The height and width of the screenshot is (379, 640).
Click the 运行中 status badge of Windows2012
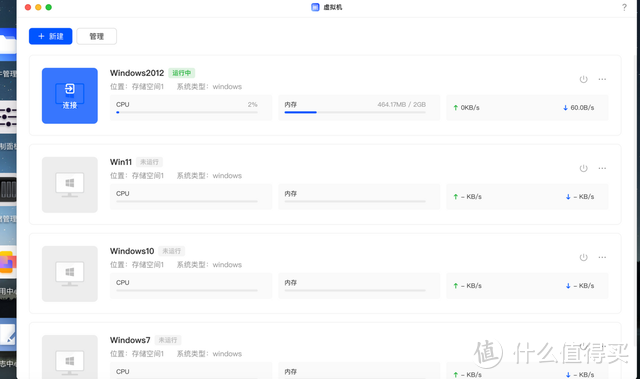click(x=182, y=73)
